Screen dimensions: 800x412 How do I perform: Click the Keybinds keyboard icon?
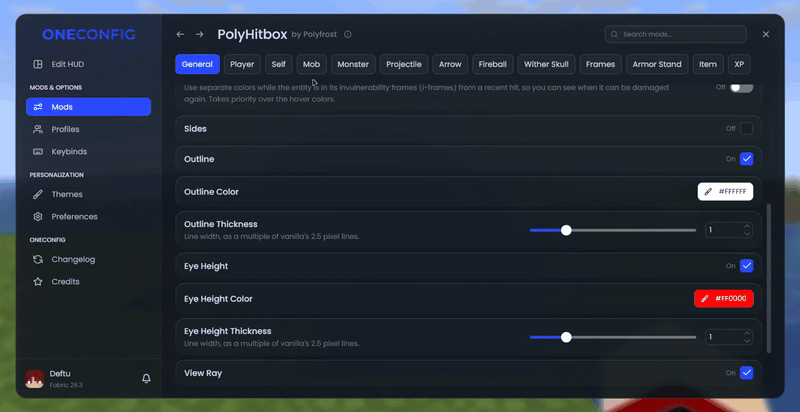38,152
